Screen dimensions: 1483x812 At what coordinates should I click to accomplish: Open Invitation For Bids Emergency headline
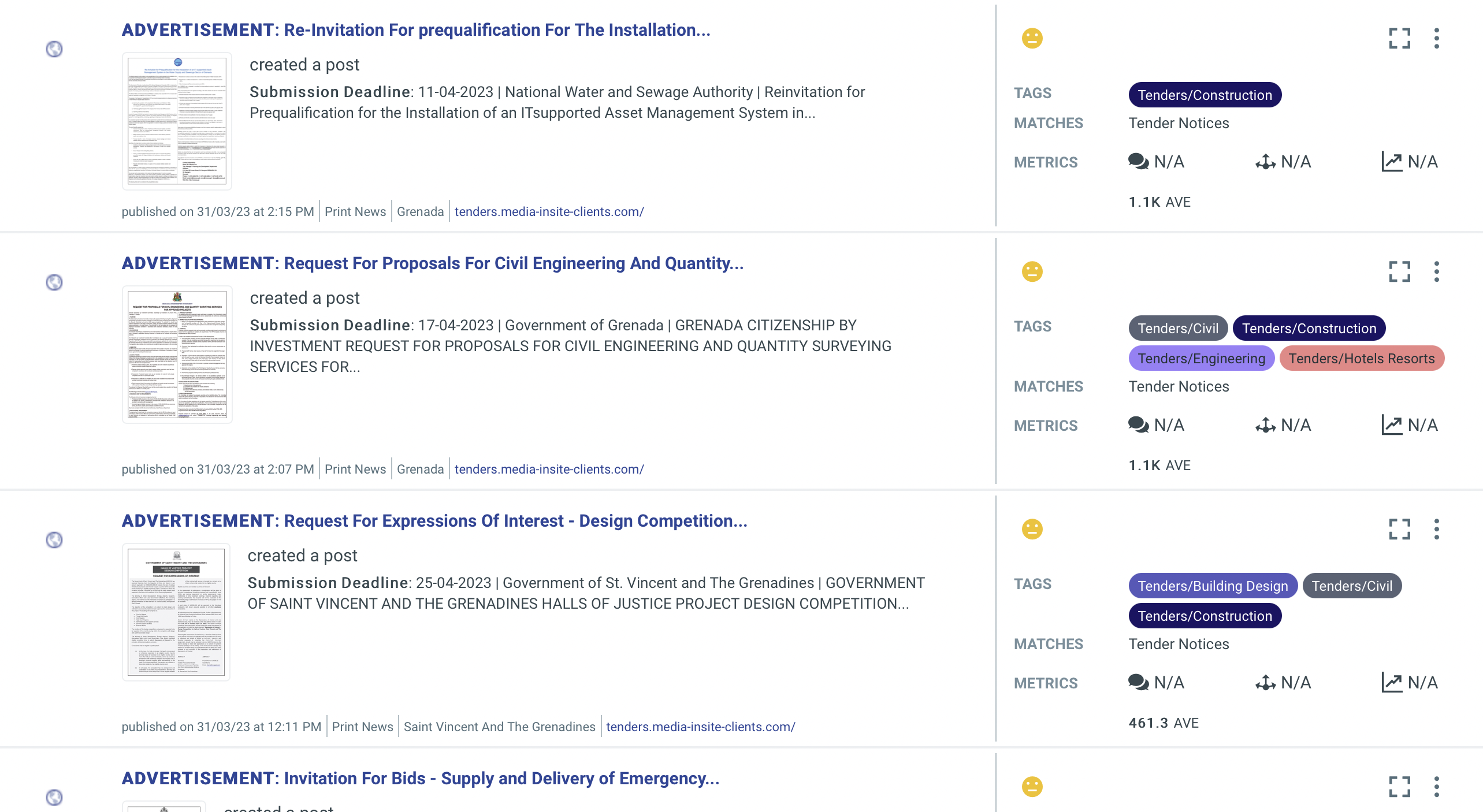point(421,779)
